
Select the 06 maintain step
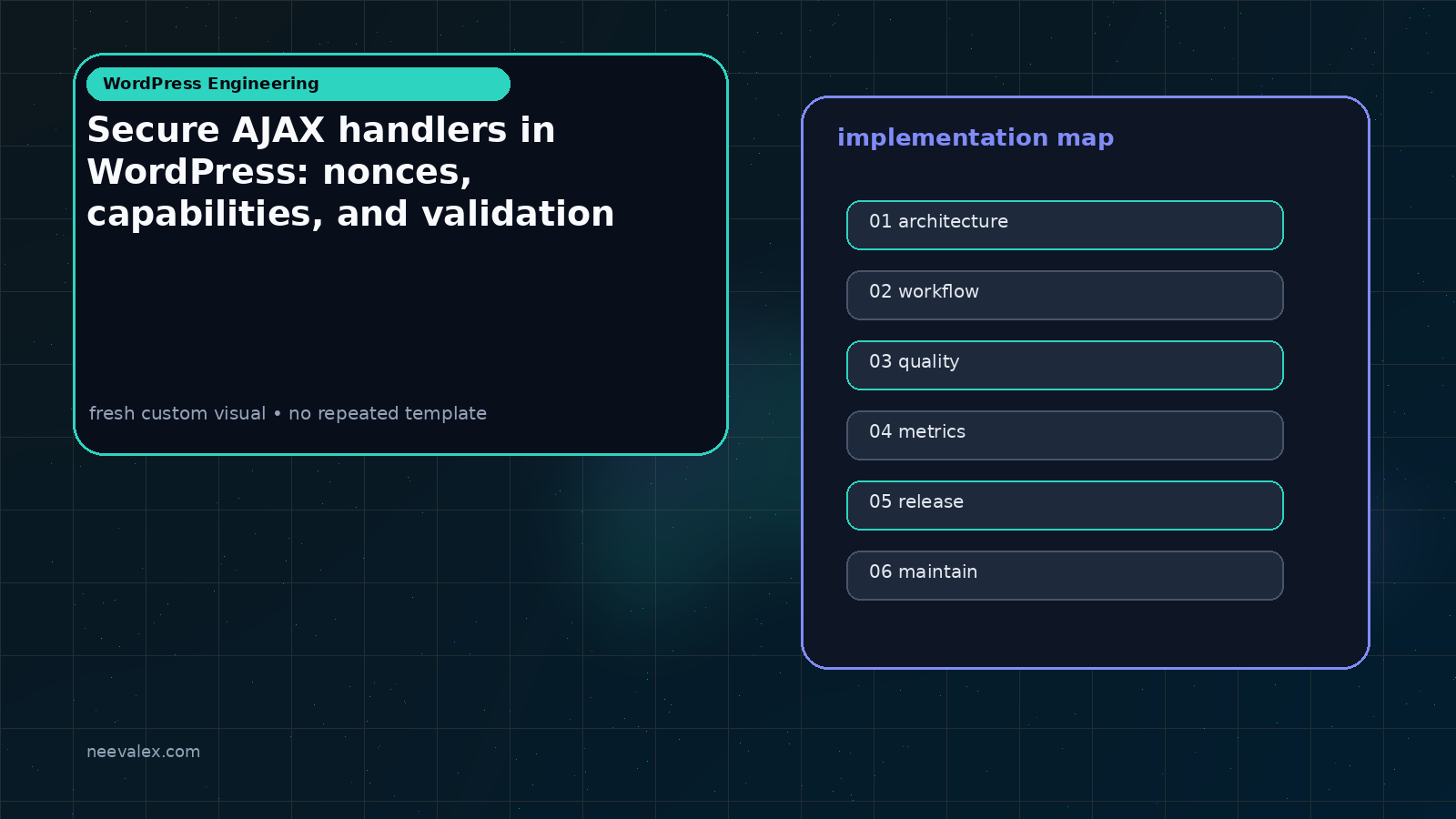point(1065,575)
